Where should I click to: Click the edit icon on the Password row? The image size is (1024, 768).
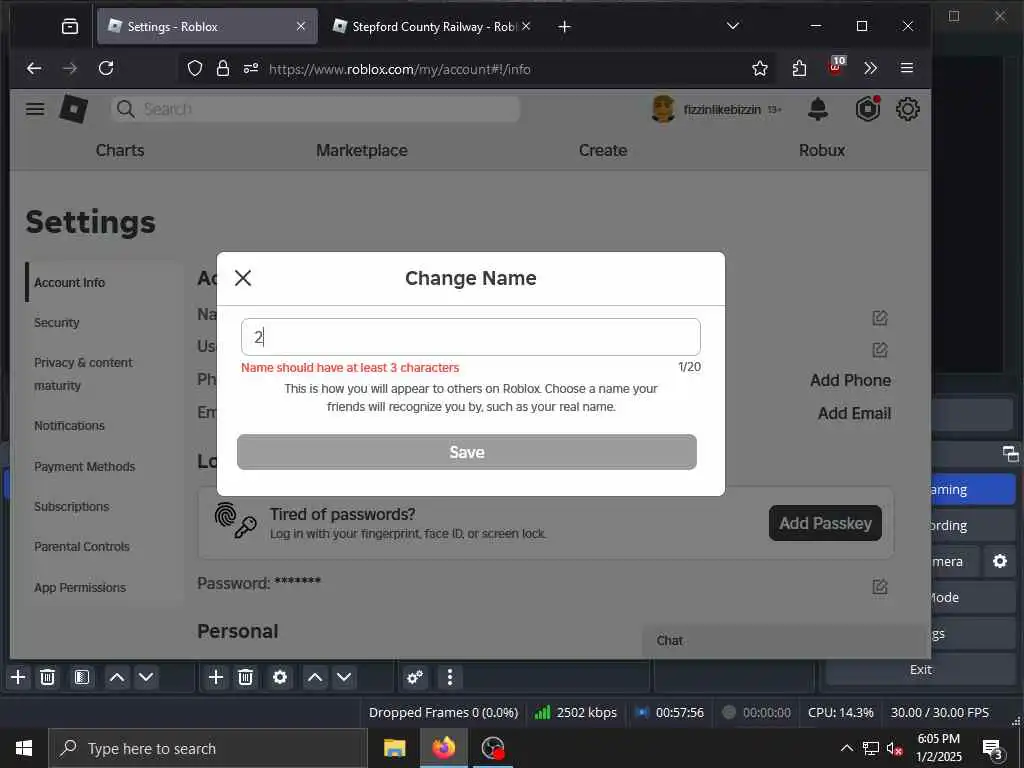click(880, 586)
